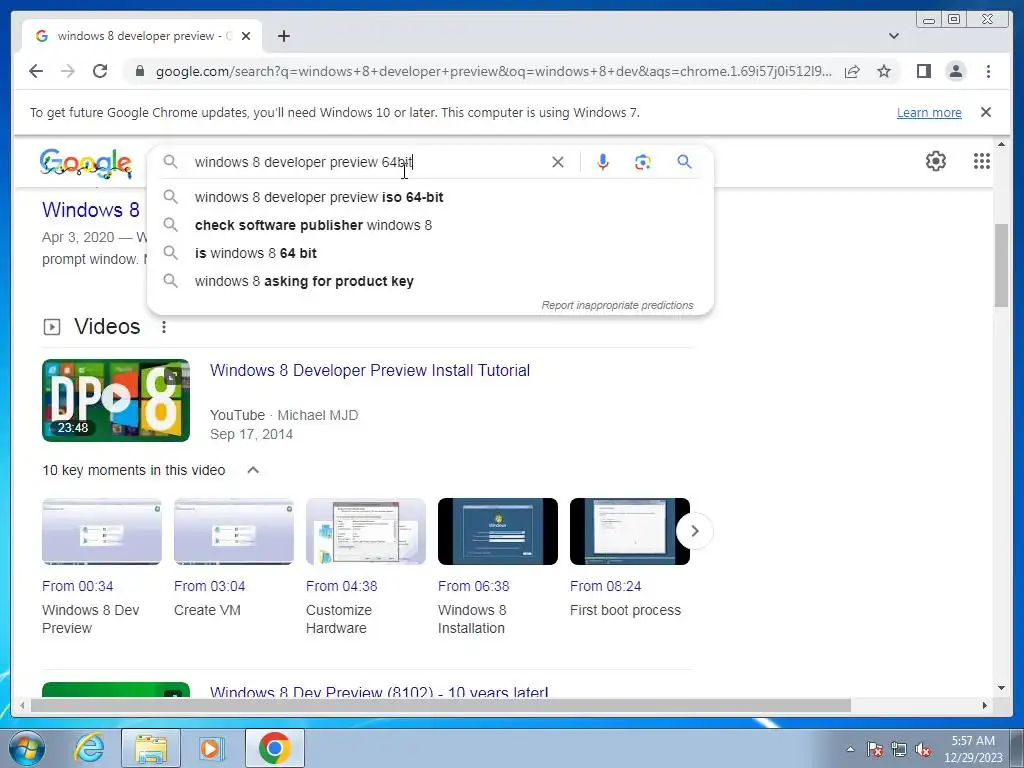The image size is (1024, 768).
Task: Clear the search box text
Action: [x=558, y=162]
